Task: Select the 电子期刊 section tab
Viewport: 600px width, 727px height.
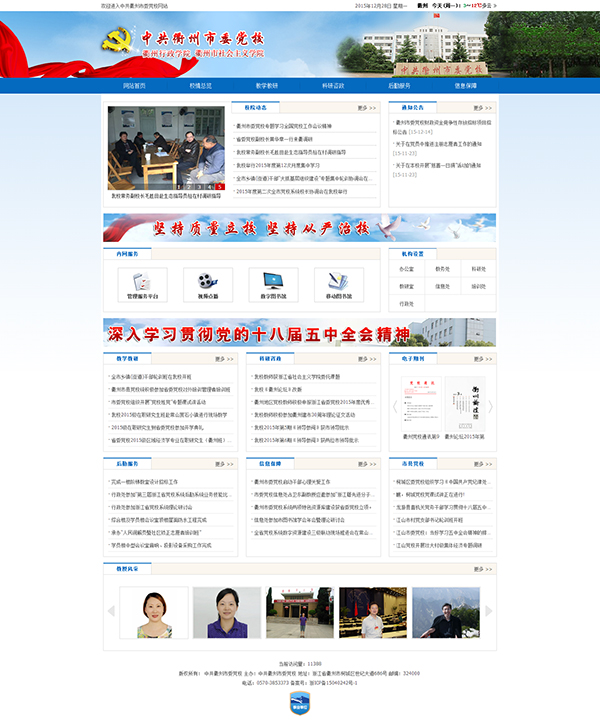Action: (413, 359)
